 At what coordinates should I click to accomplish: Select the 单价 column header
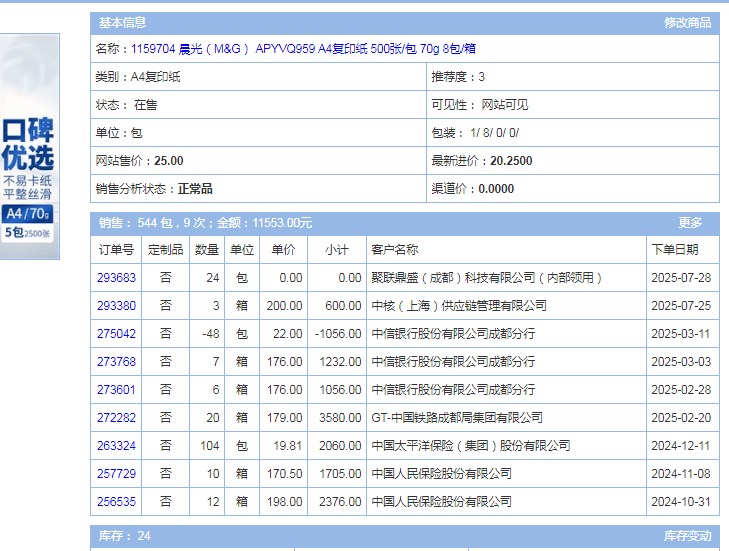284,250
